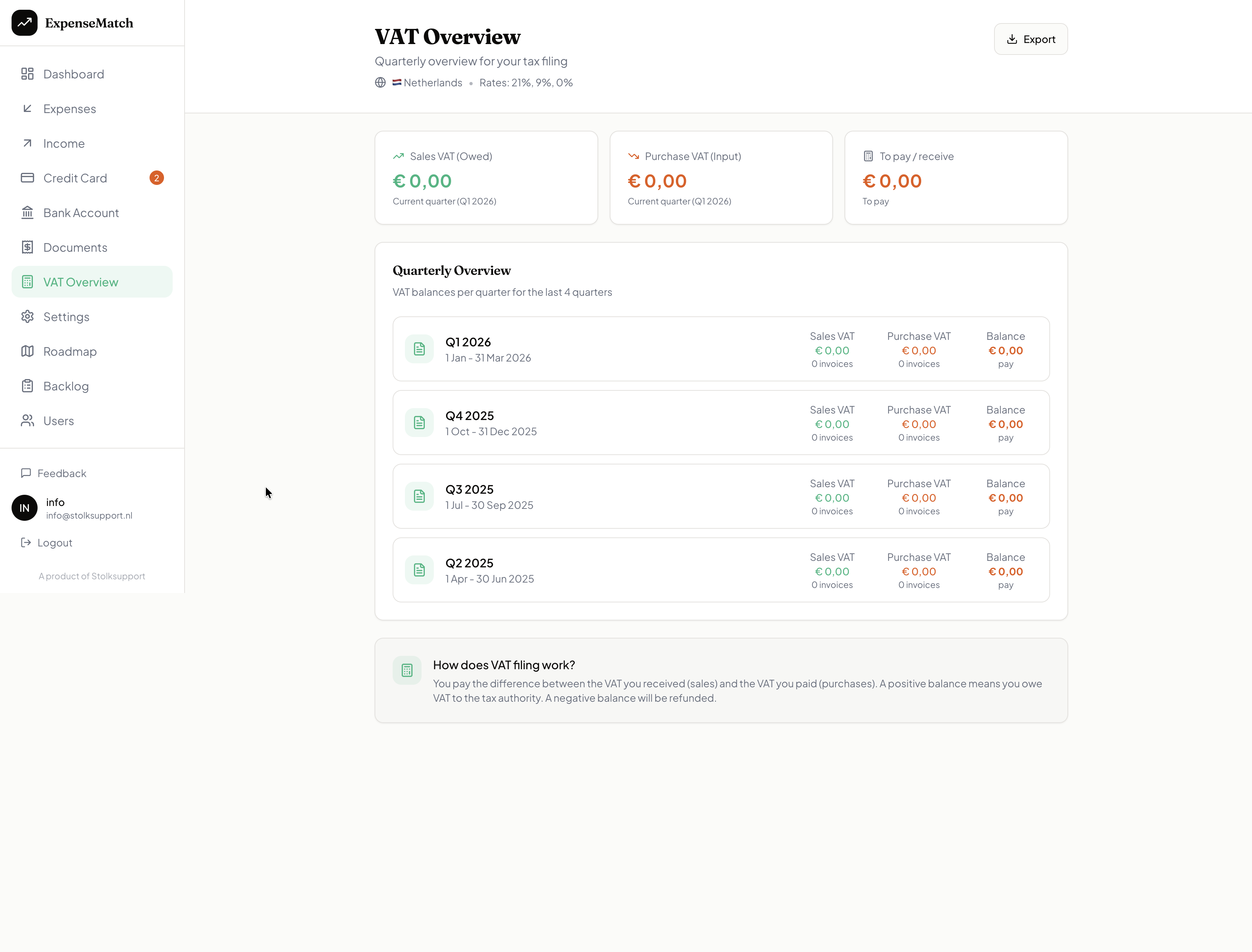Click the Users icon in sidebar
The height and width of the screenshot is (952, 1252).
(x=28, y=420)
